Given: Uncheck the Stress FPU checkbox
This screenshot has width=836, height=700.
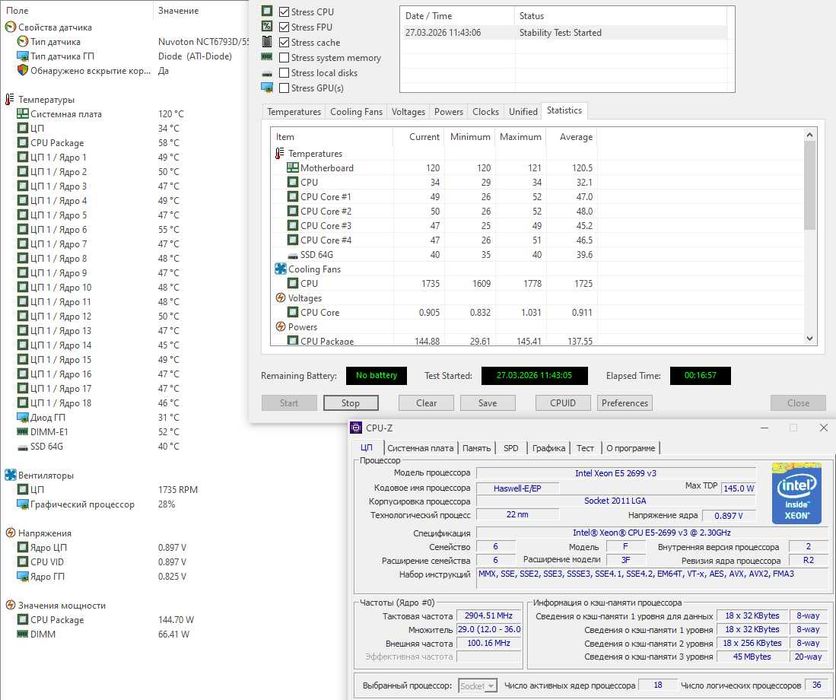Looking at the screenshot, I should click(284, 27).
